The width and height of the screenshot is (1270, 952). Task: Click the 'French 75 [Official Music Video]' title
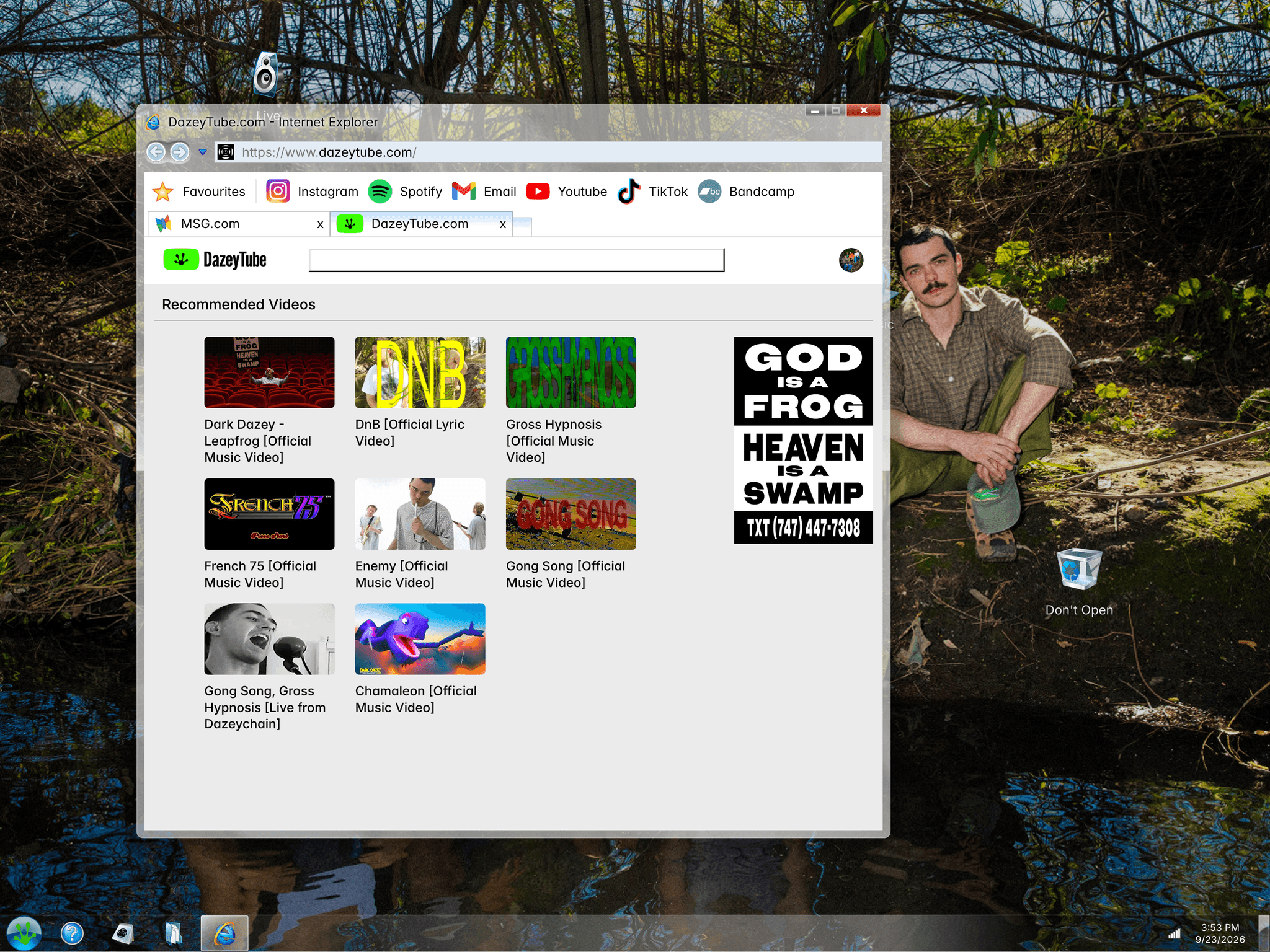coord(260,575)
